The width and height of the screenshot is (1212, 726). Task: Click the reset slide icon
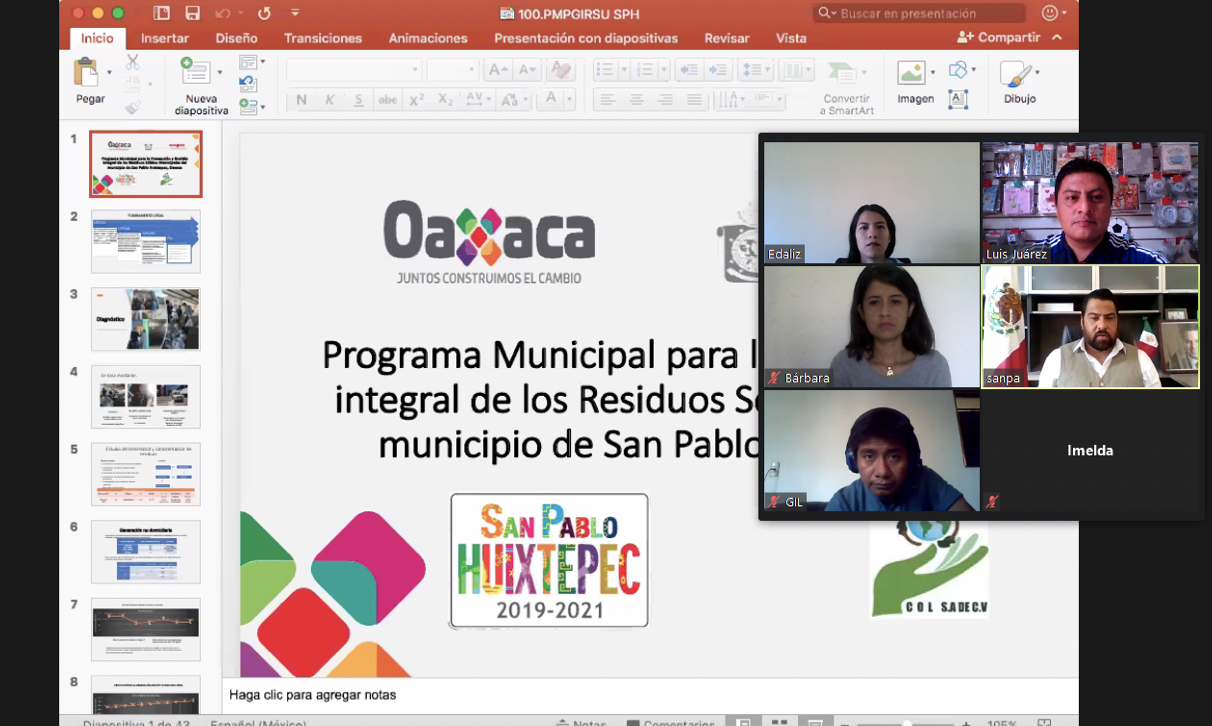pos(248,84)
